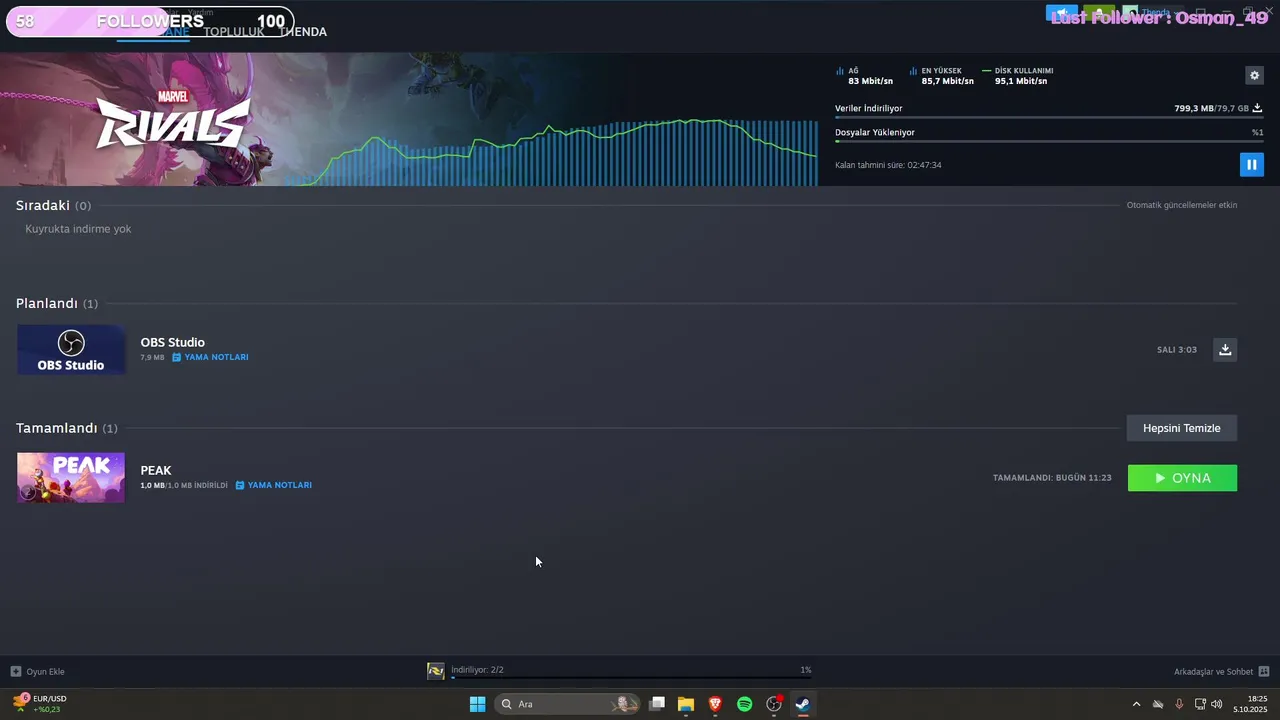Click the PEAK title text
The image size is (1280, 720).
[156, 470]
